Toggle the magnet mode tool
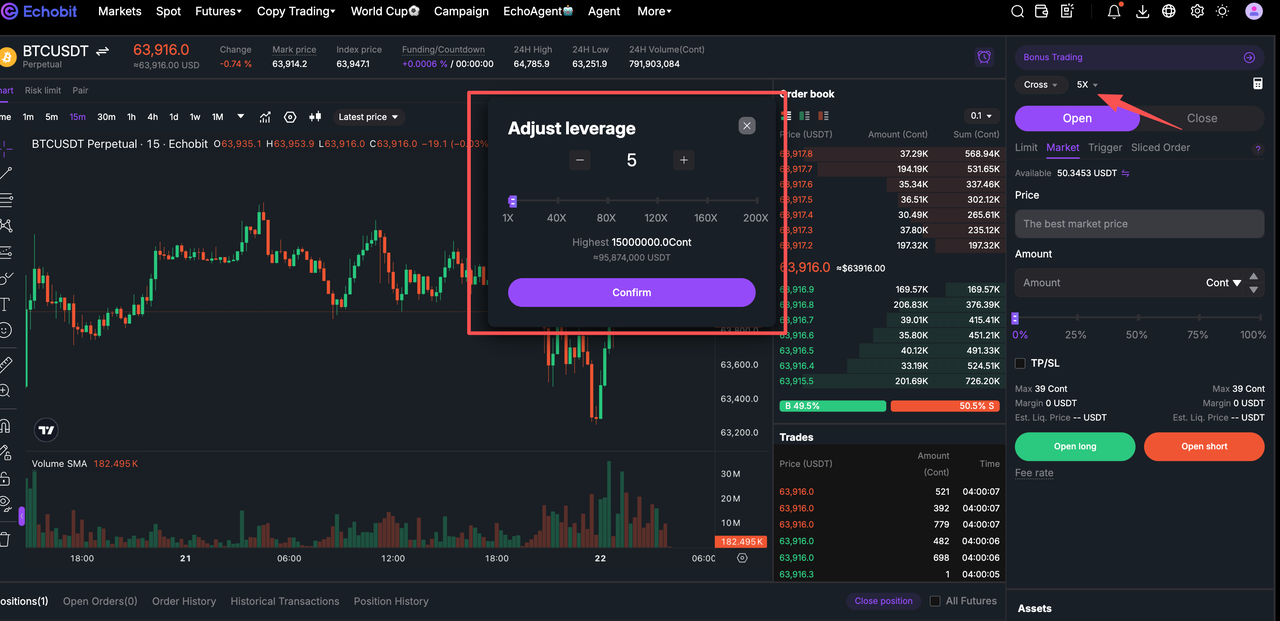This screenshot has height=621, width=1280. click(x=5, y=426)
